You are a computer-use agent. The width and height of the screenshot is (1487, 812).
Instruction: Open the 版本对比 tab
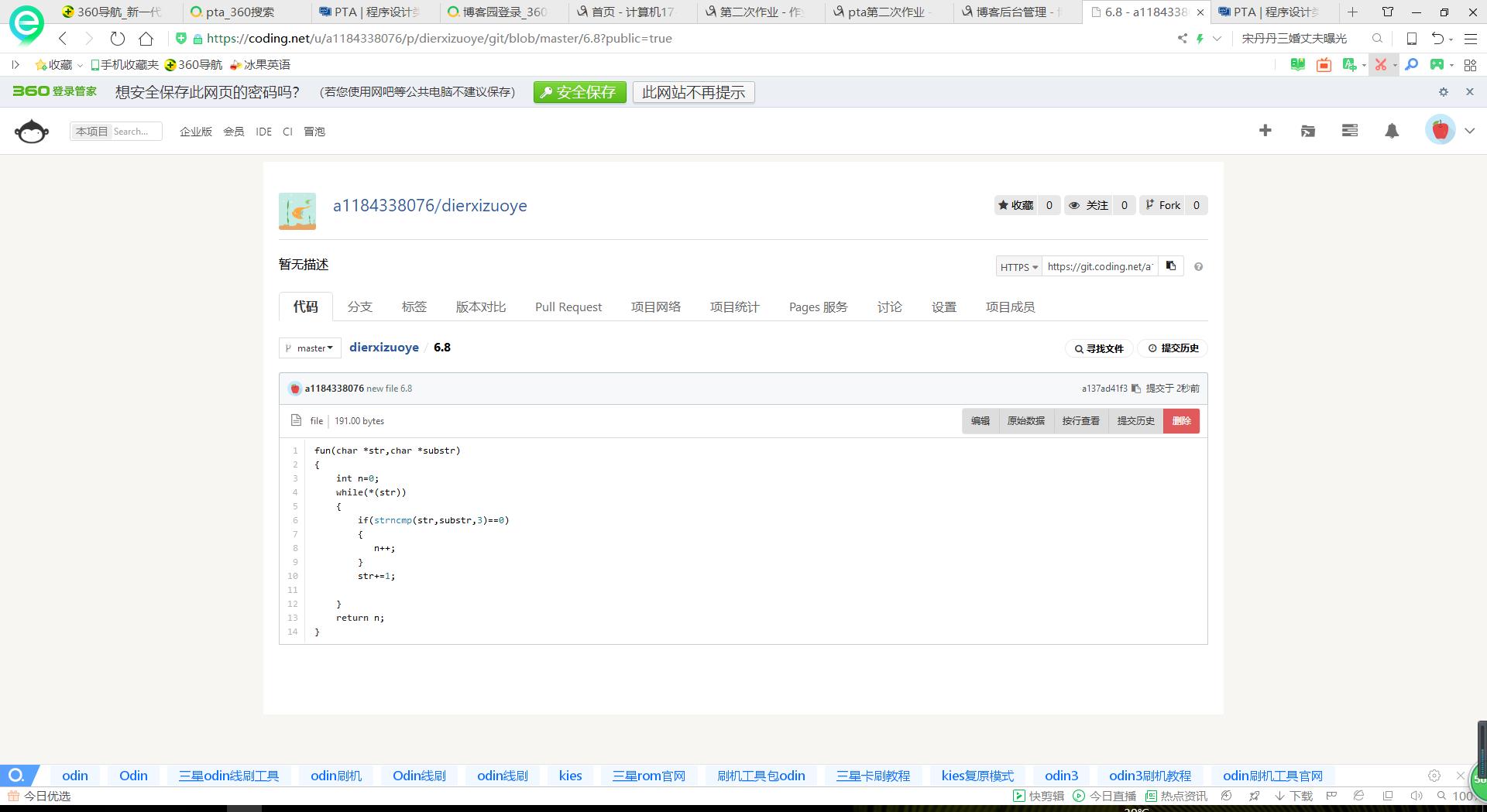pos(481,307)
